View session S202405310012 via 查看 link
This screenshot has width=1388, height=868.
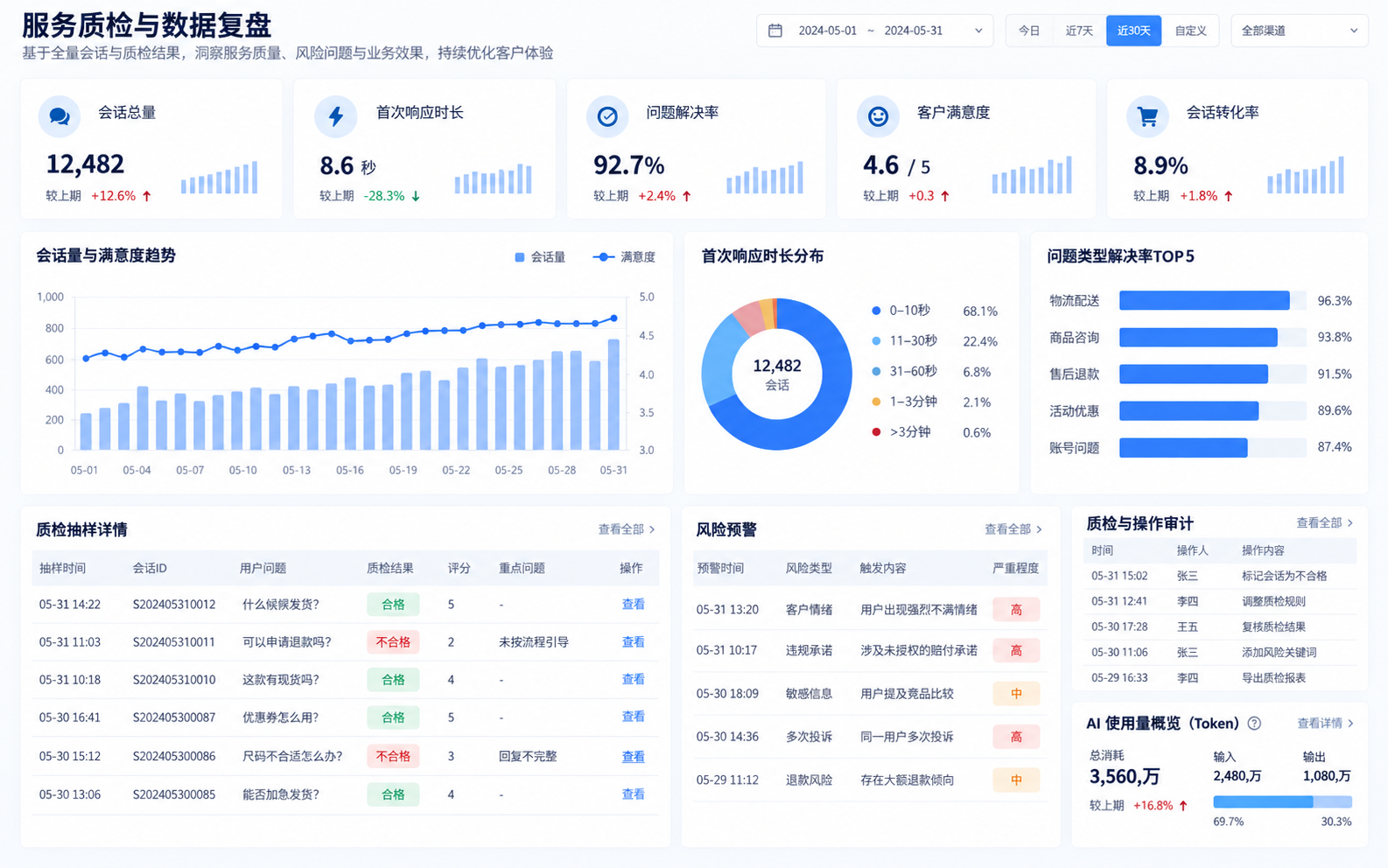click(633, 605)
